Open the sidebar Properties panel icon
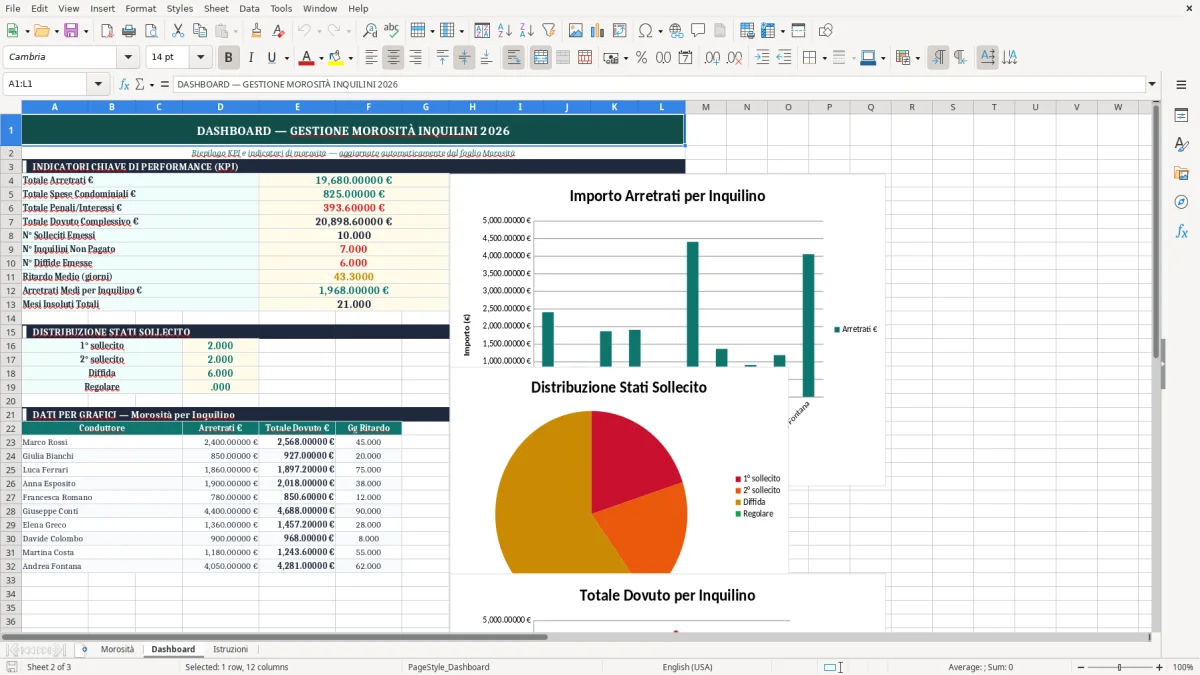This screenshot has width=1200, height=675. 1181,116
